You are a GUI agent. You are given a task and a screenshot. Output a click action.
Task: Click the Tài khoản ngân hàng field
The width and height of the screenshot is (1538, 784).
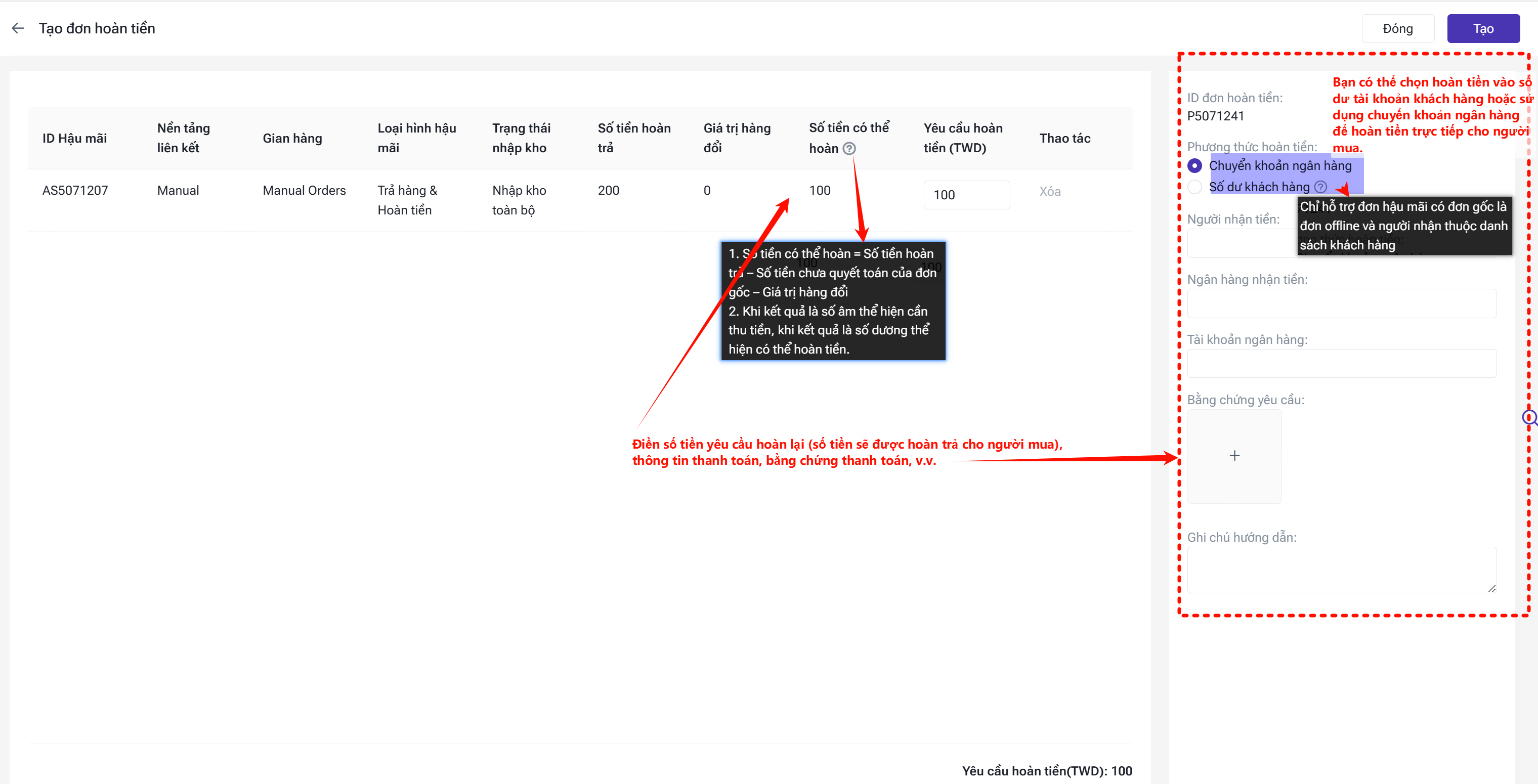tap(1341, 363)
